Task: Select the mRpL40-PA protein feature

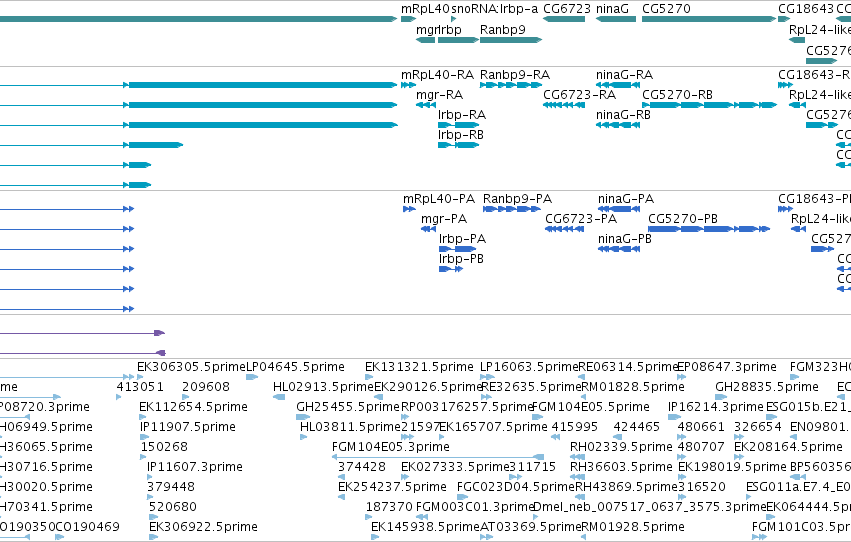Action: (x=409, y=209)
